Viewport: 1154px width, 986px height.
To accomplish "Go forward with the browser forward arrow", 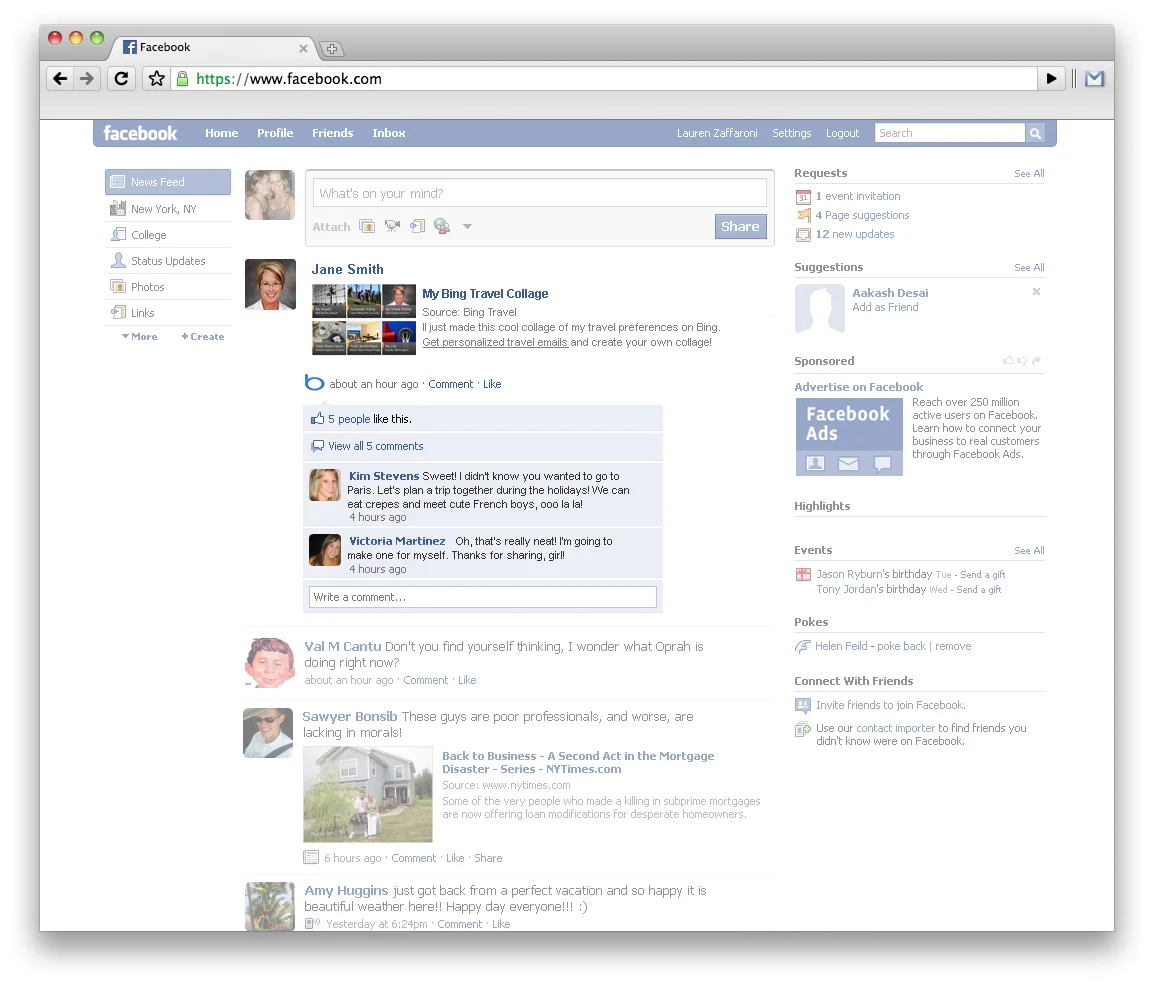I will tap(87, 79).
